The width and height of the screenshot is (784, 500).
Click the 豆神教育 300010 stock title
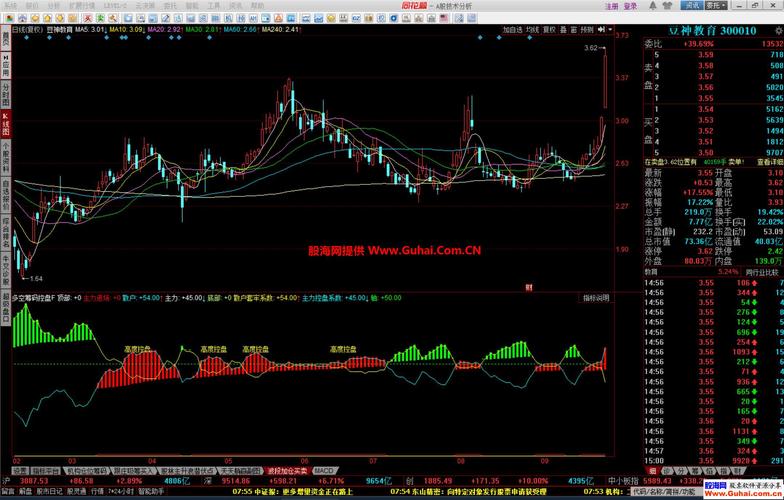[x=713, y=31]
